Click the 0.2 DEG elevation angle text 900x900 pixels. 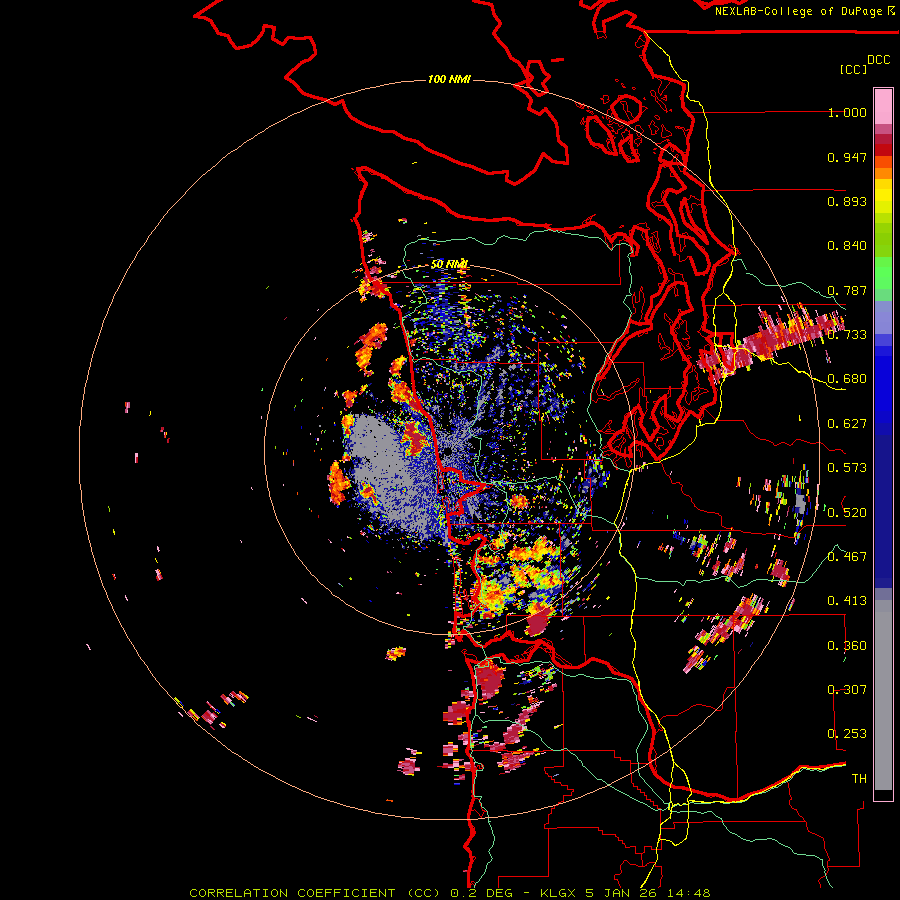481,893
